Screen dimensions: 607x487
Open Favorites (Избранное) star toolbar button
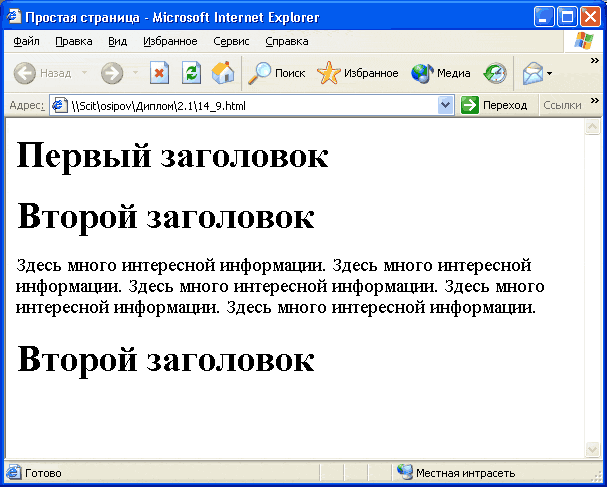(357, 73)
